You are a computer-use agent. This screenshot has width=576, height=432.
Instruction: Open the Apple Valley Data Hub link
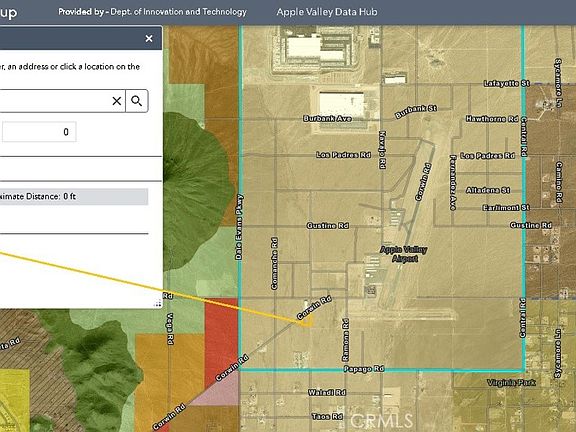pyautogui.click(x=327, y=12)
